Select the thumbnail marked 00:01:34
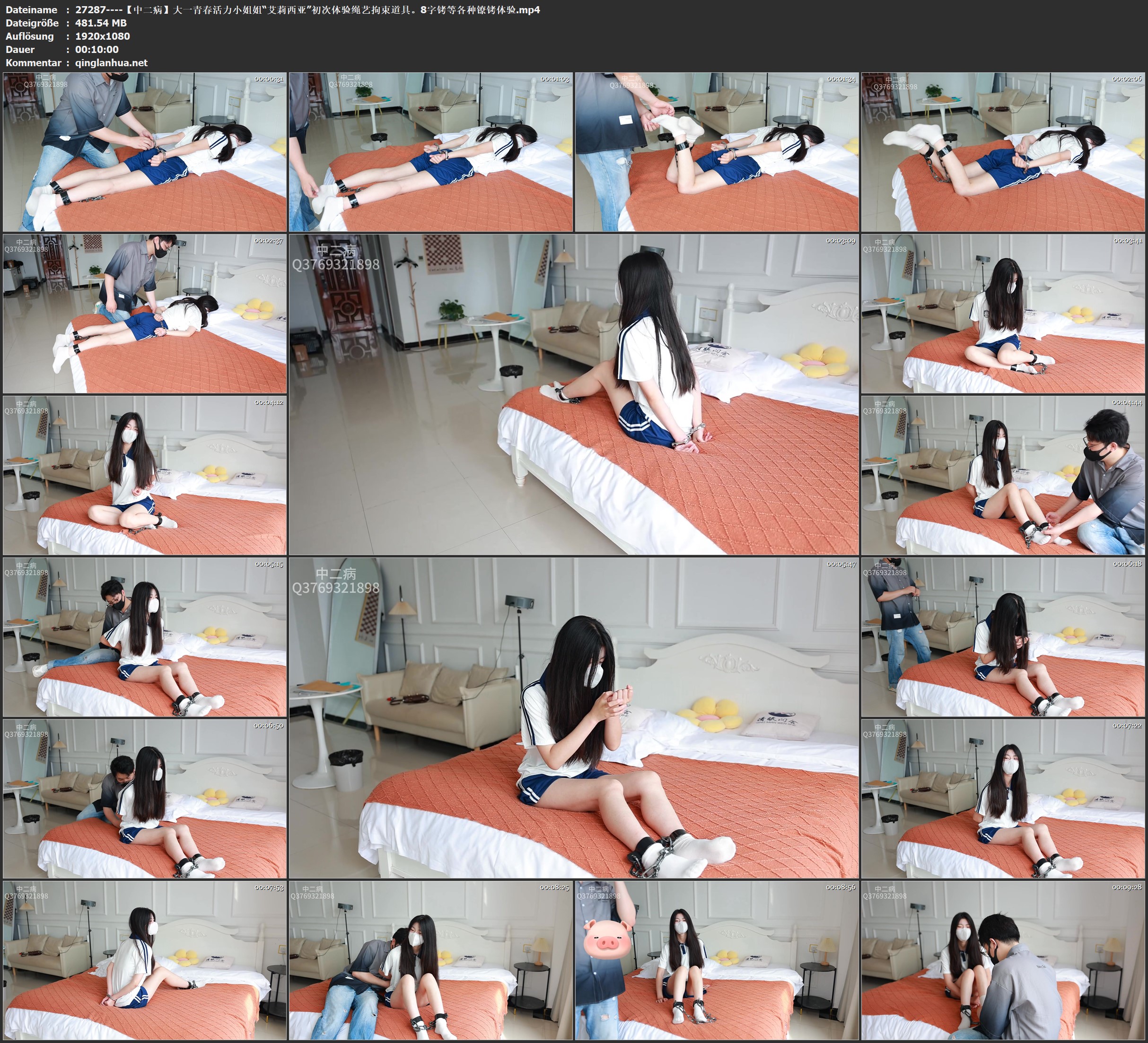Viewport: 1148px width, 1043px height. (x=717, y=152)
